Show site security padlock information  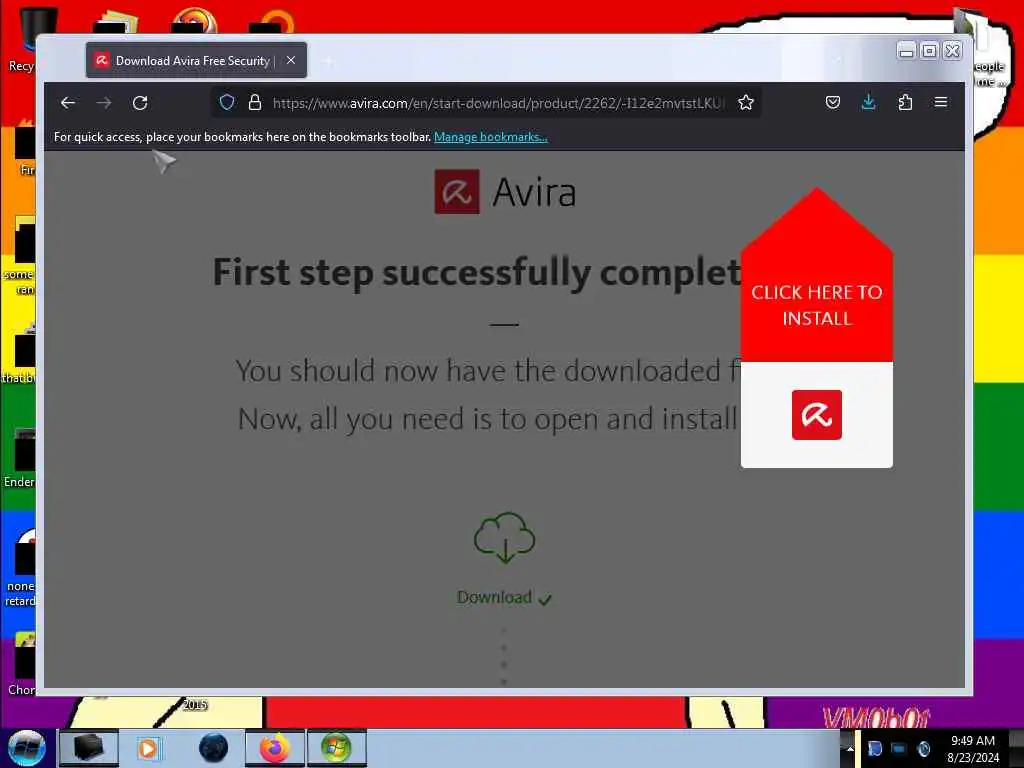click(x=255, y=103)
